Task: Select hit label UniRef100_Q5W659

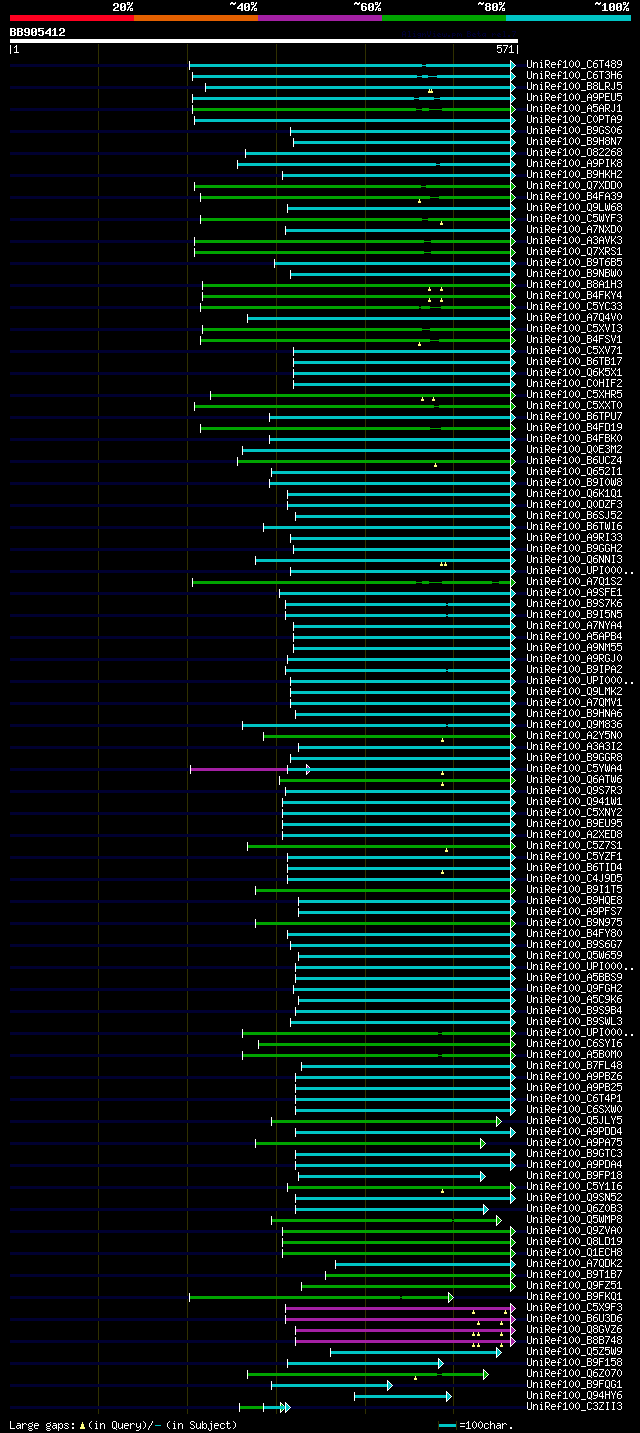Action: [574, 956]
